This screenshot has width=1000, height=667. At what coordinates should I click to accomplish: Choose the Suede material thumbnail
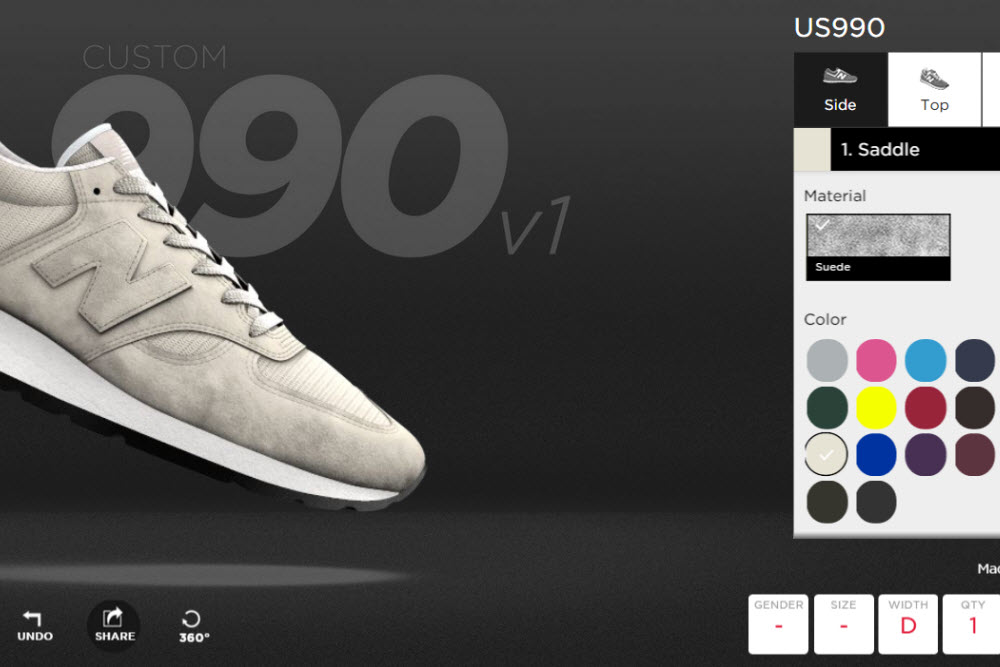point(878,247)
